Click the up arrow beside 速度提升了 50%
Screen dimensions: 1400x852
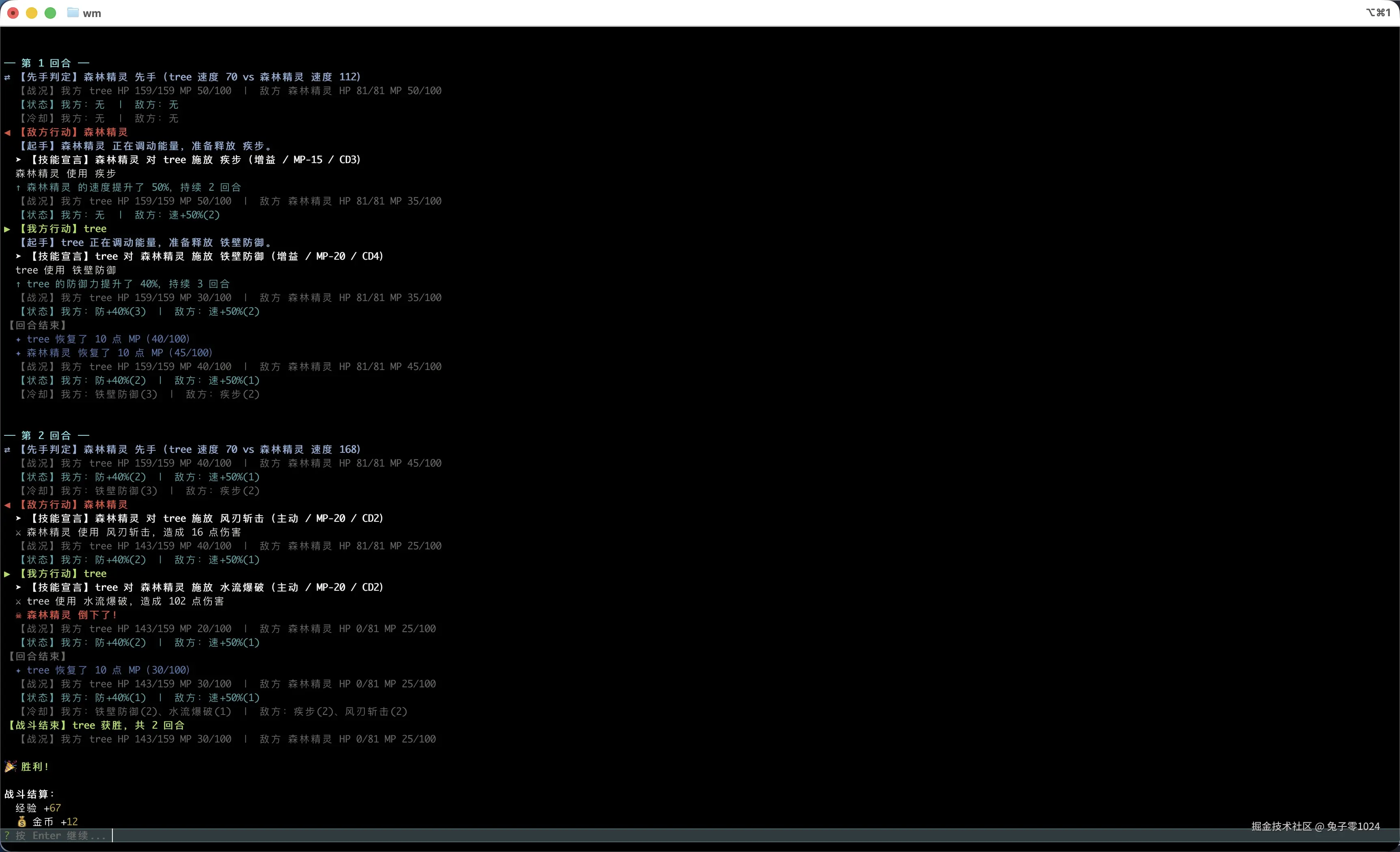18,187
